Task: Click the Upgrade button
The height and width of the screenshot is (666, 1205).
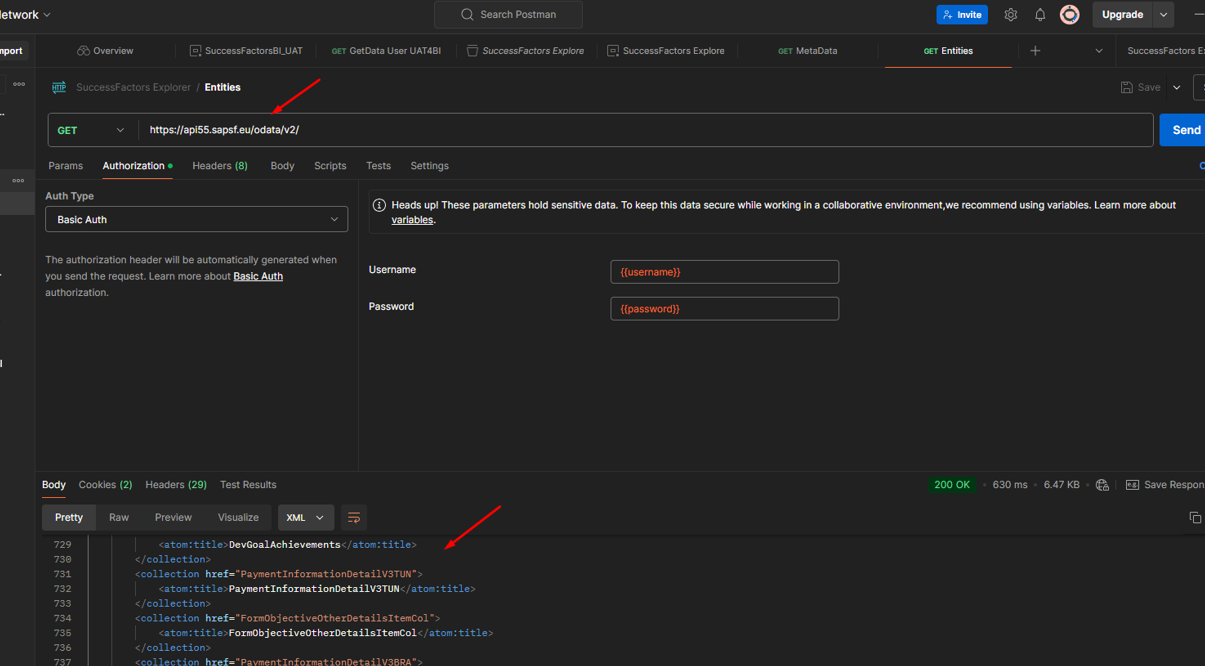Action: pyautogui.click(x=1122, y=15)
